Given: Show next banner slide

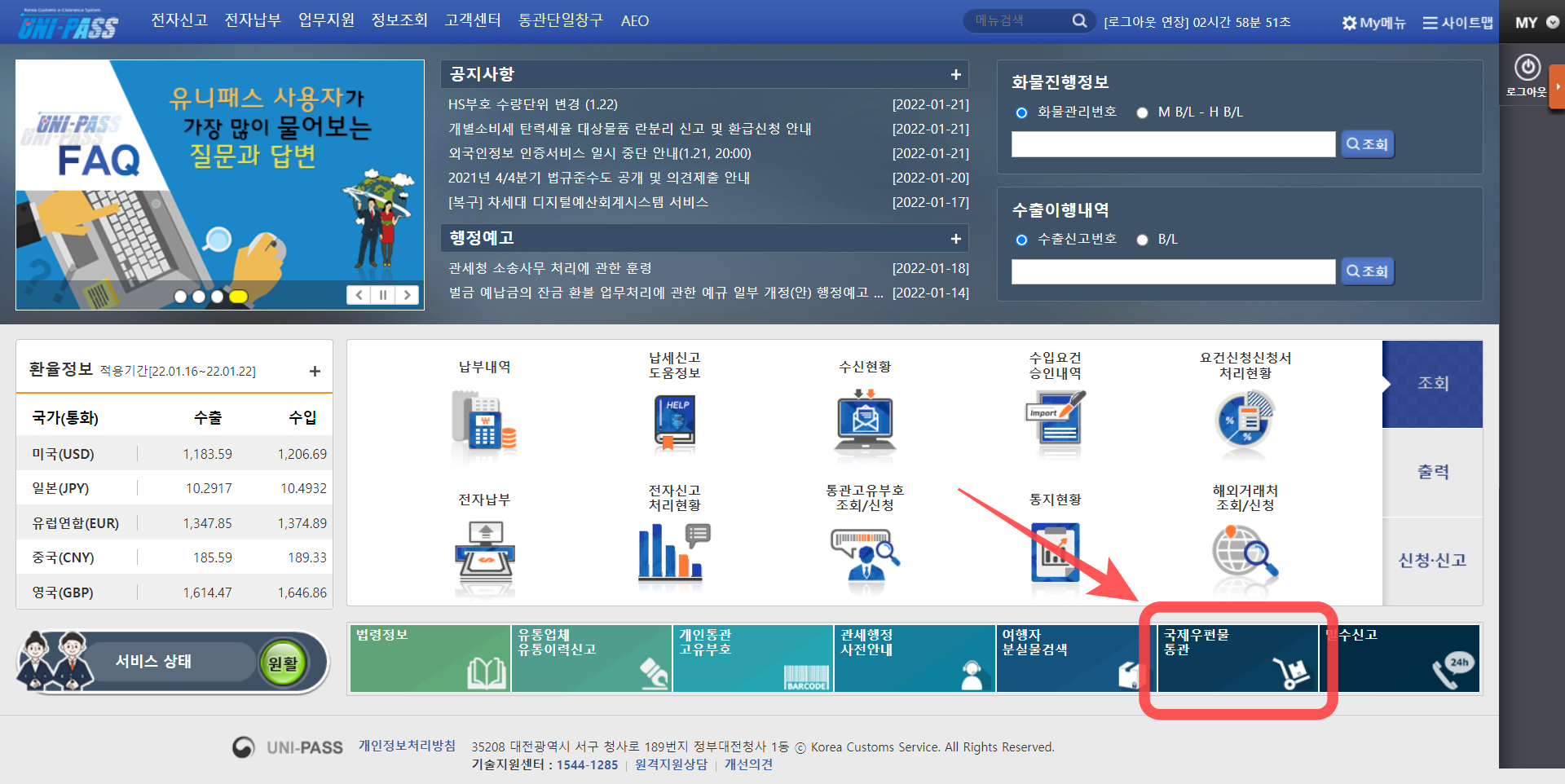Looking at the screenshot, I should (x=408, y=295).
